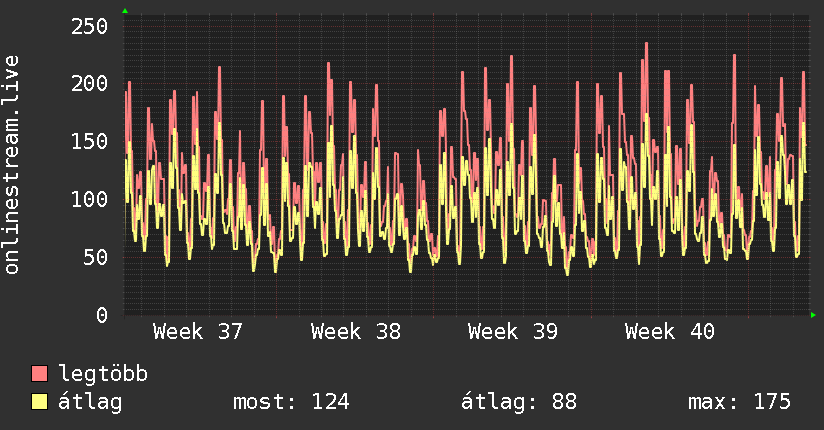
Task: Select the legtöbb legend label
Action: [103, 374]
